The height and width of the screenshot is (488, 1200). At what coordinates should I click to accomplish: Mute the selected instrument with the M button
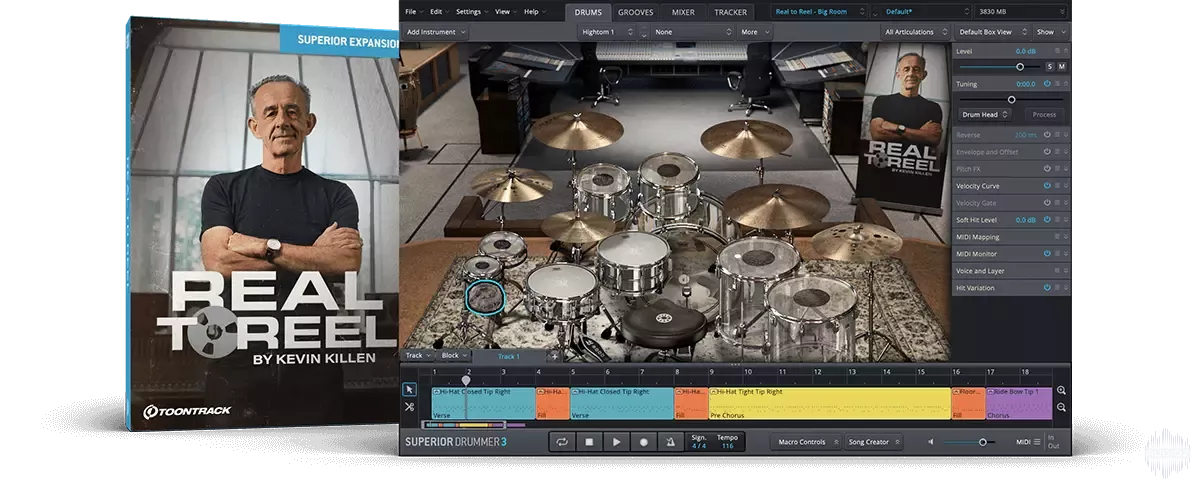1062,66
